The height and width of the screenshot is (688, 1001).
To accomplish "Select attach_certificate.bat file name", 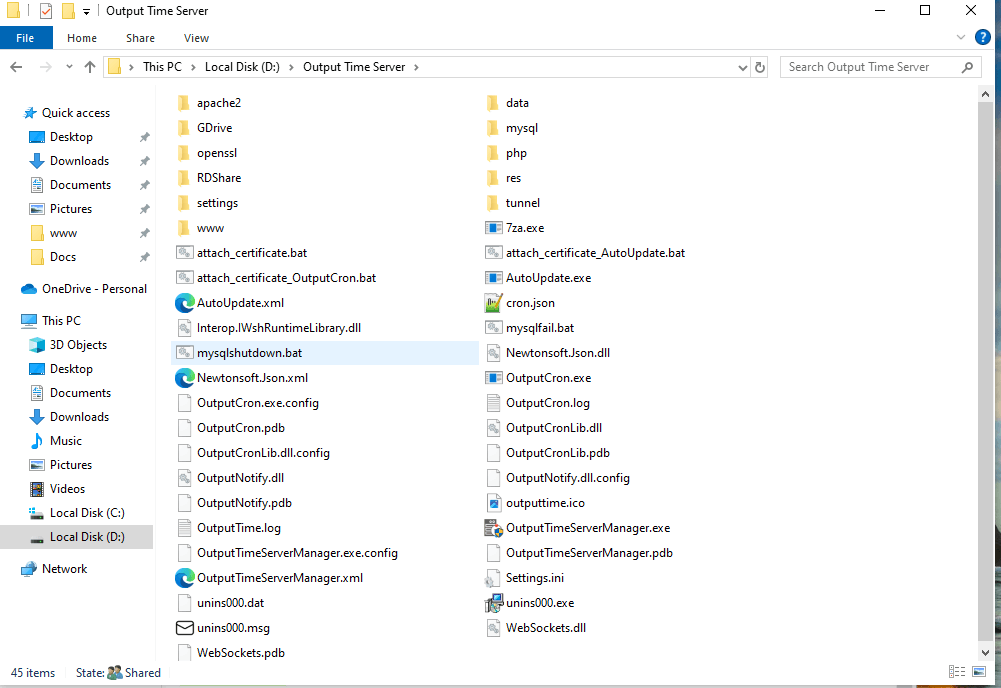I will pos(252,253).
